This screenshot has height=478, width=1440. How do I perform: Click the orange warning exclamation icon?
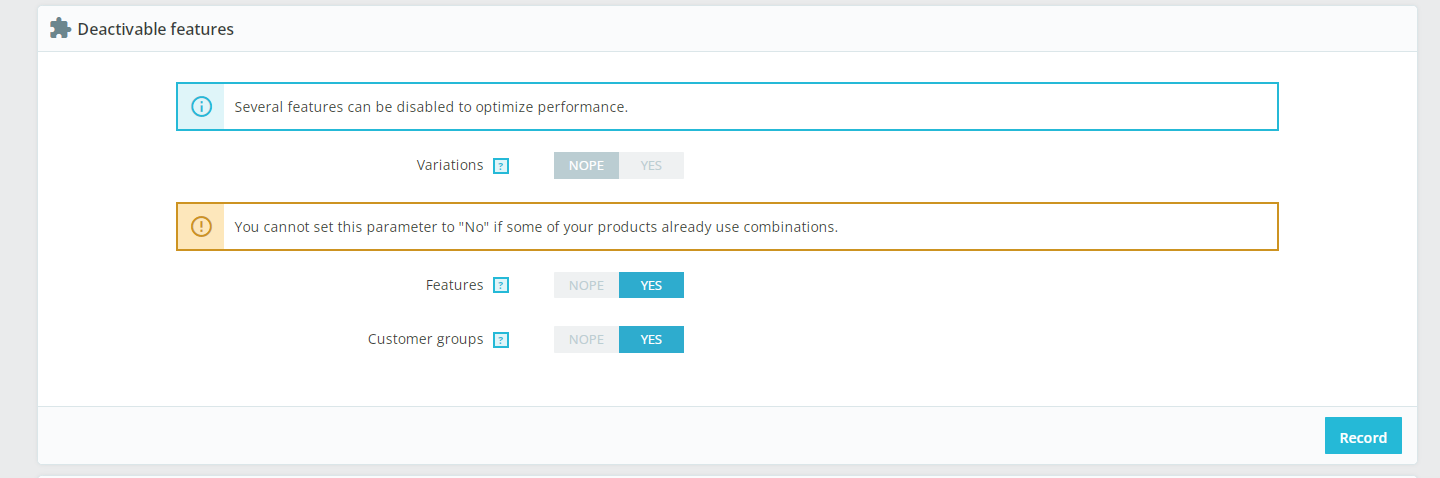201,226
